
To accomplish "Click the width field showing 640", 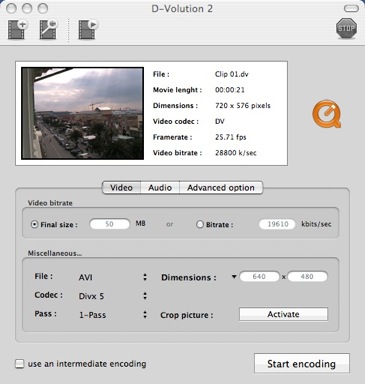I will (260, 277).
